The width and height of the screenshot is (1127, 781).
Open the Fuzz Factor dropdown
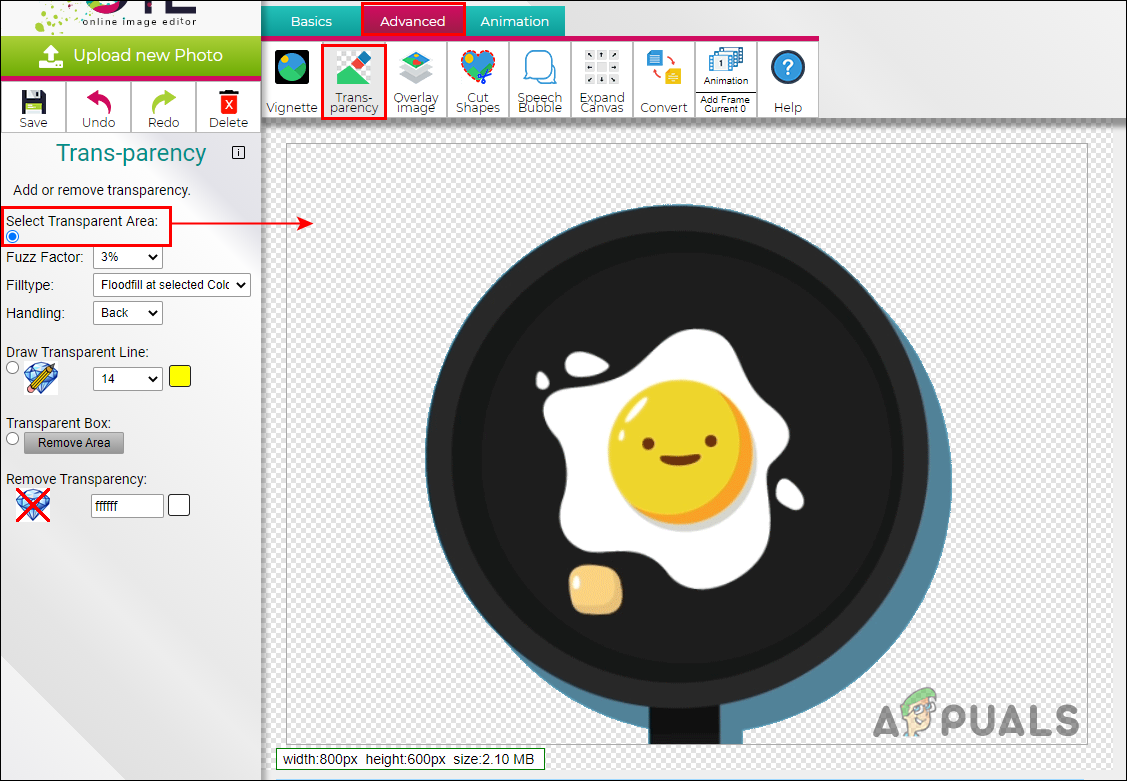tap(128, 257)
